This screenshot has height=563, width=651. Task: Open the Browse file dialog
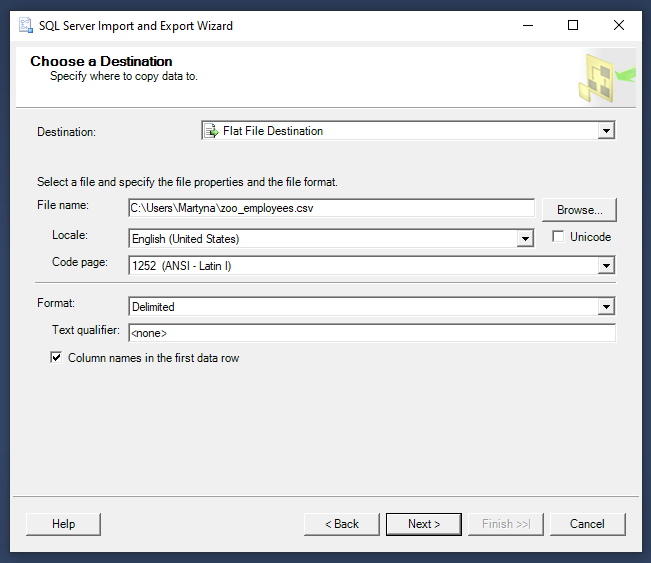point(579,210)
